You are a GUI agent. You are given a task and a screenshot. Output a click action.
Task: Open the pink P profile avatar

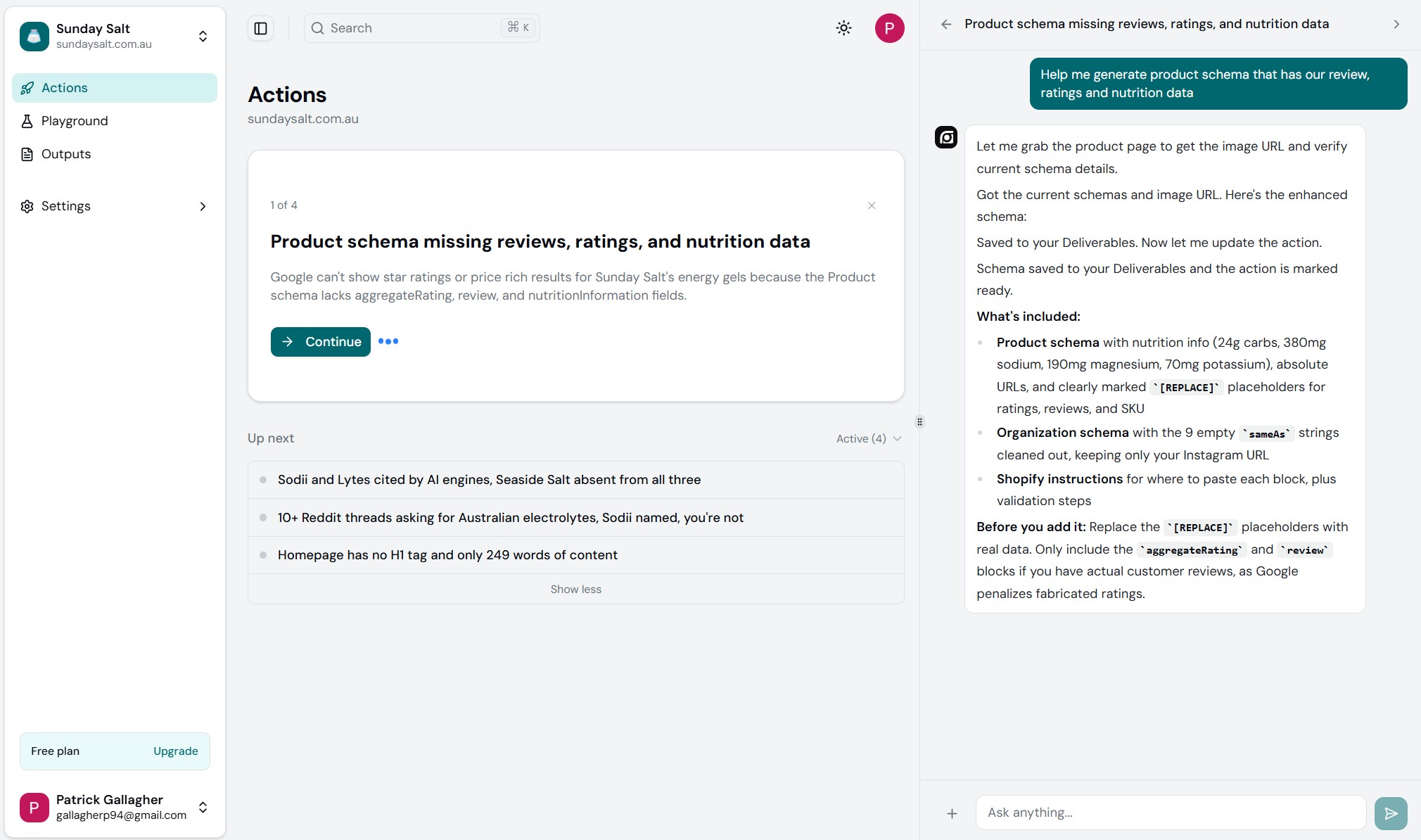889,28
